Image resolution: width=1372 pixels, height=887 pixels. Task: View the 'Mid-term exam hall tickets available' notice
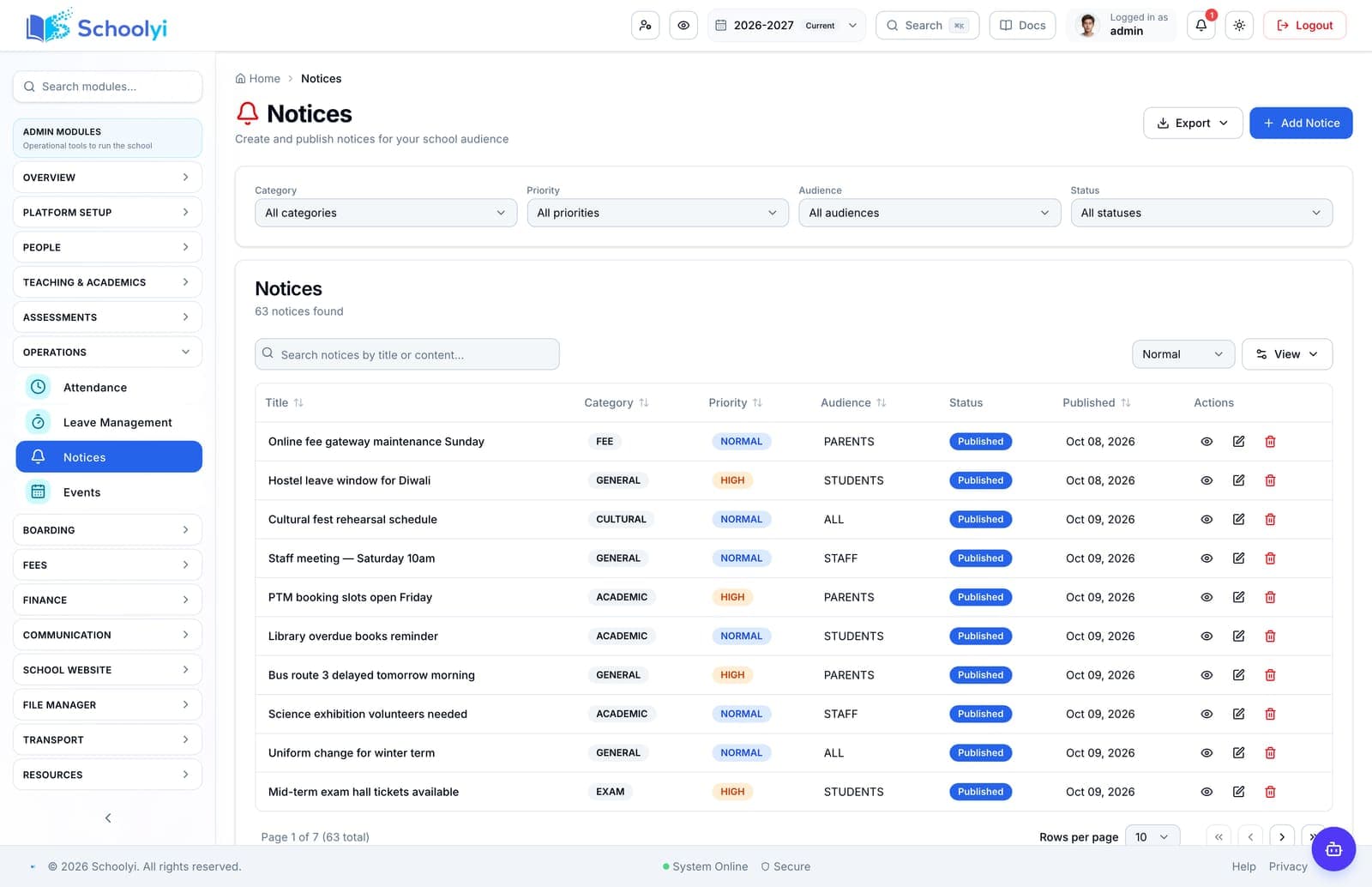point(1207,792)
